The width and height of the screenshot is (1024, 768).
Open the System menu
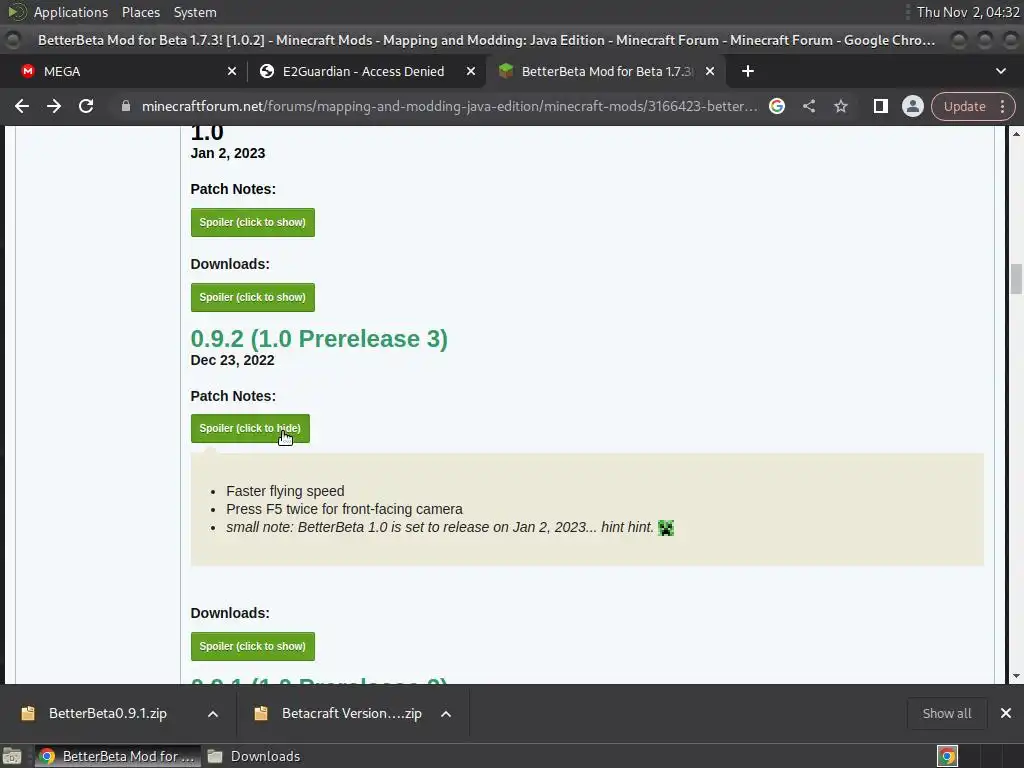click(195, 12)
